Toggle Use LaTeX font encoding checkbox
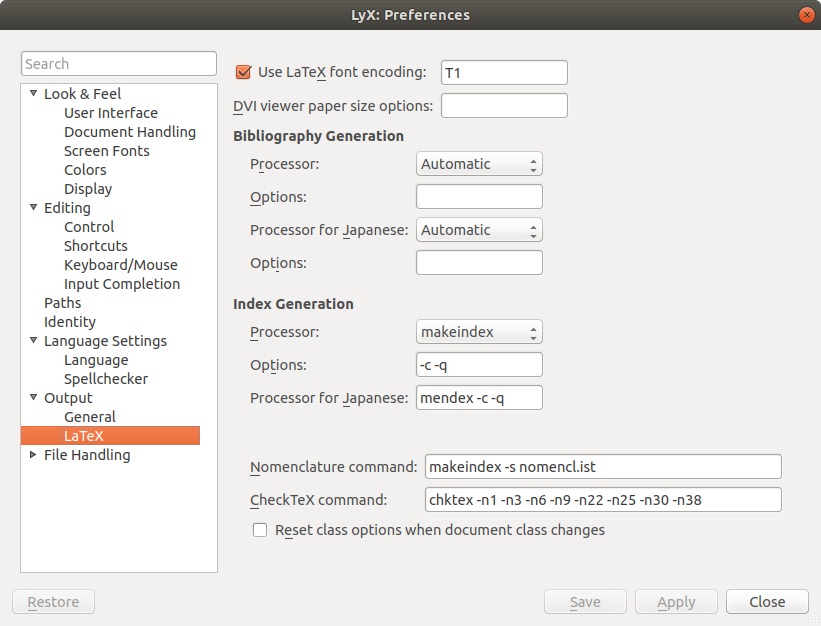The image size is (821, 626). coord(242,72)
